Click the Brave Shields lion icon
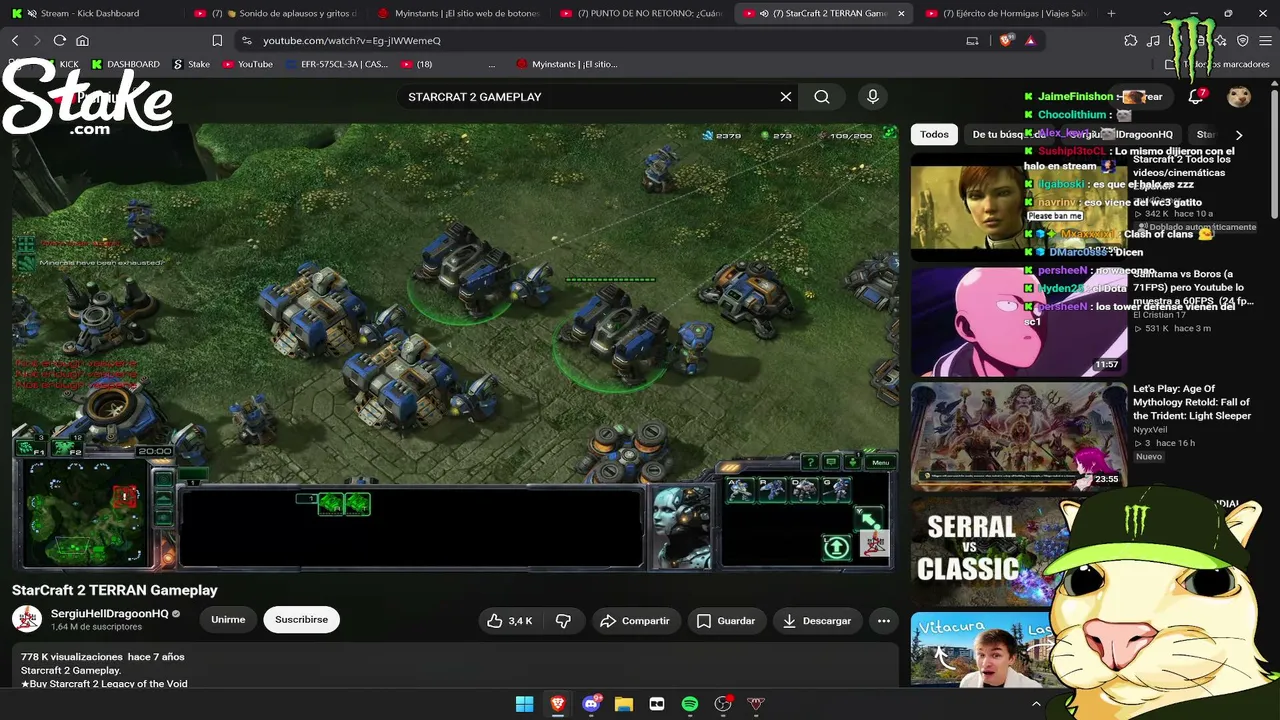Image resolution: width=1280 pixels, height=720 pixels. [x=1006, y=40]
